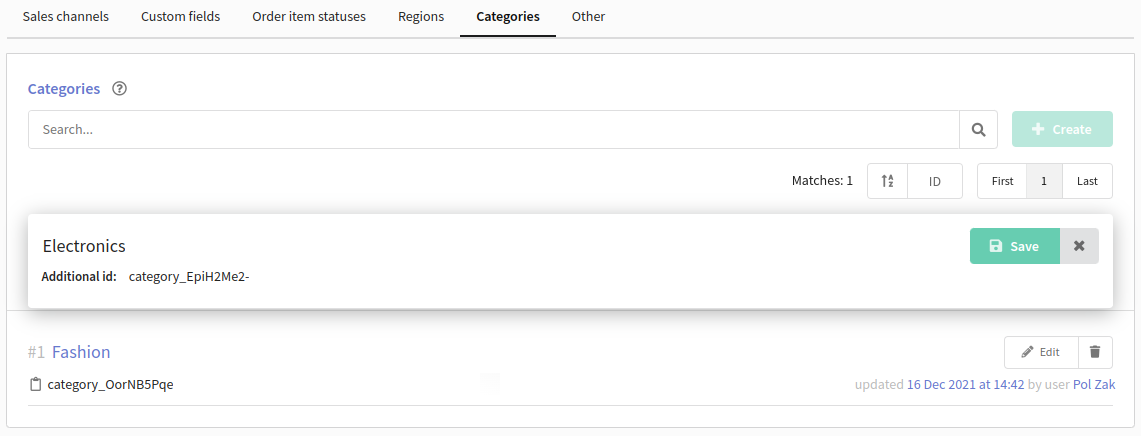Open the Pol Zak user link
The width and height of the screenshot is (1141, 436).
pyautogui.click(x=1093, y=384)
